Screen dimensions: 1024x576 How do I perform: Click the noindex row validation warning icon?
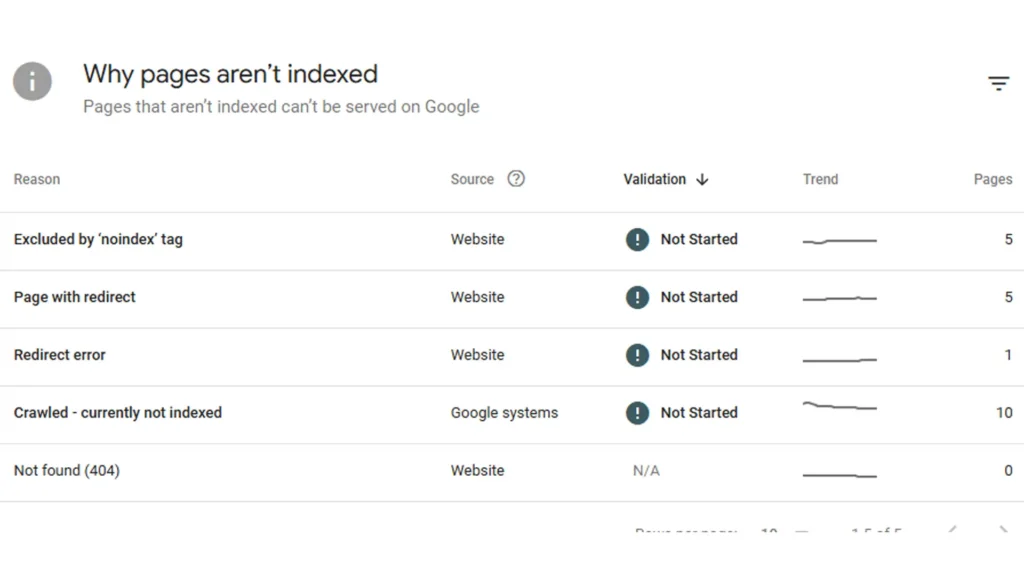click(637, 240)
